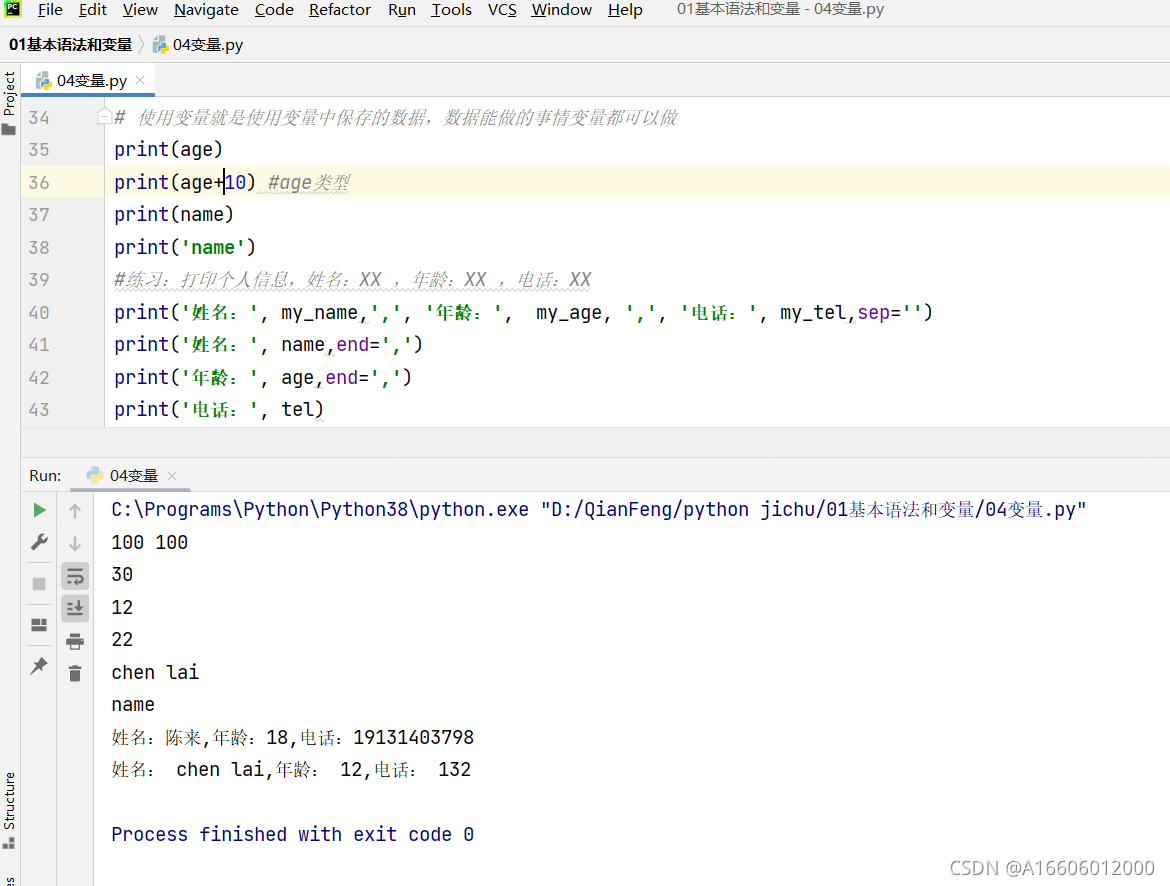Click the down arrow stack trace icon
This screenshot has width=1170, height=886.
[x=75, y=543]
